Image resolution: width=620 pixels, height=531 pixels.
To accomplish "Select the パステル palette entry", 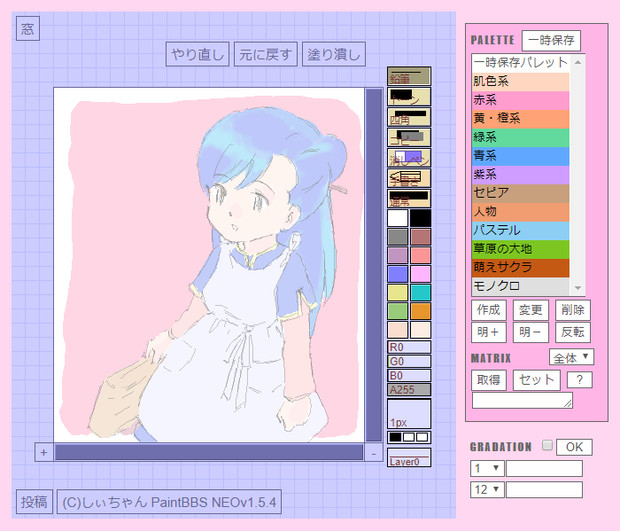I will [x=520, y=230].
